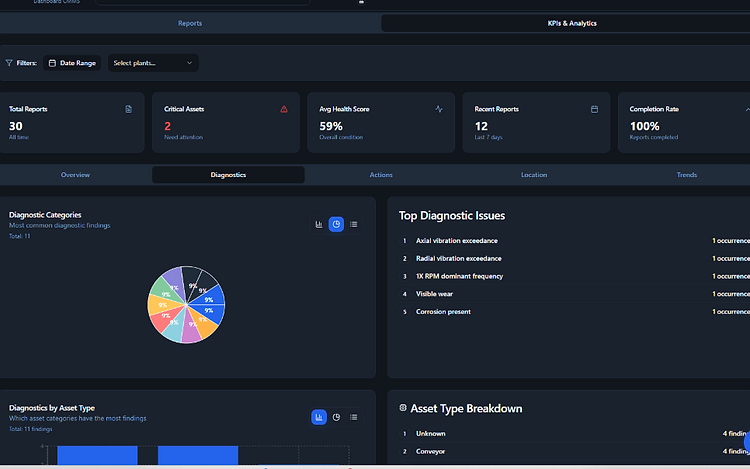Viewport: 750px width, 469px height.
Task: Open the KPIs & Analytics tab
Action: [x=572, y=23]
